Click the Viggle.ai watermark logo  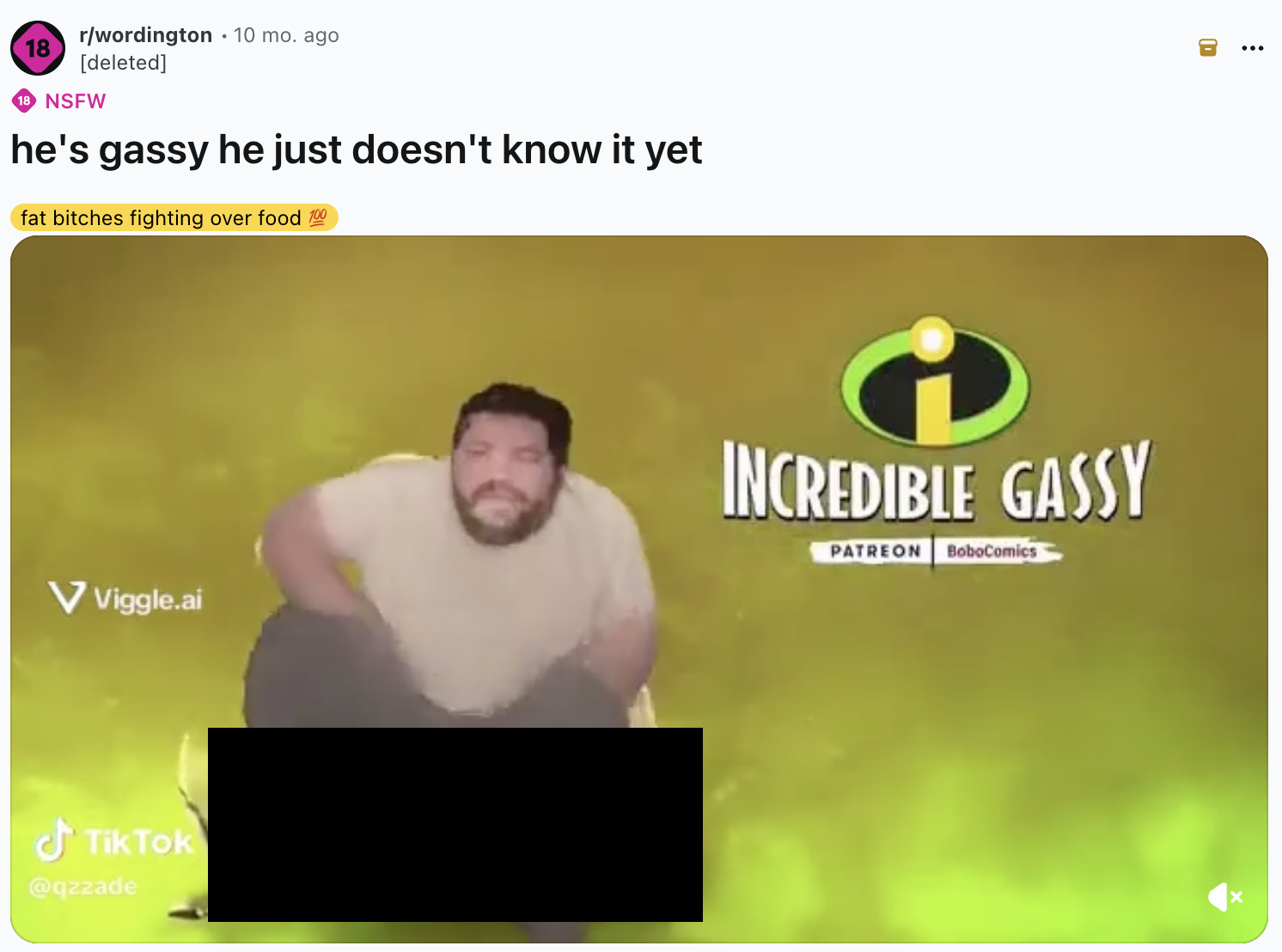(125, 598)
